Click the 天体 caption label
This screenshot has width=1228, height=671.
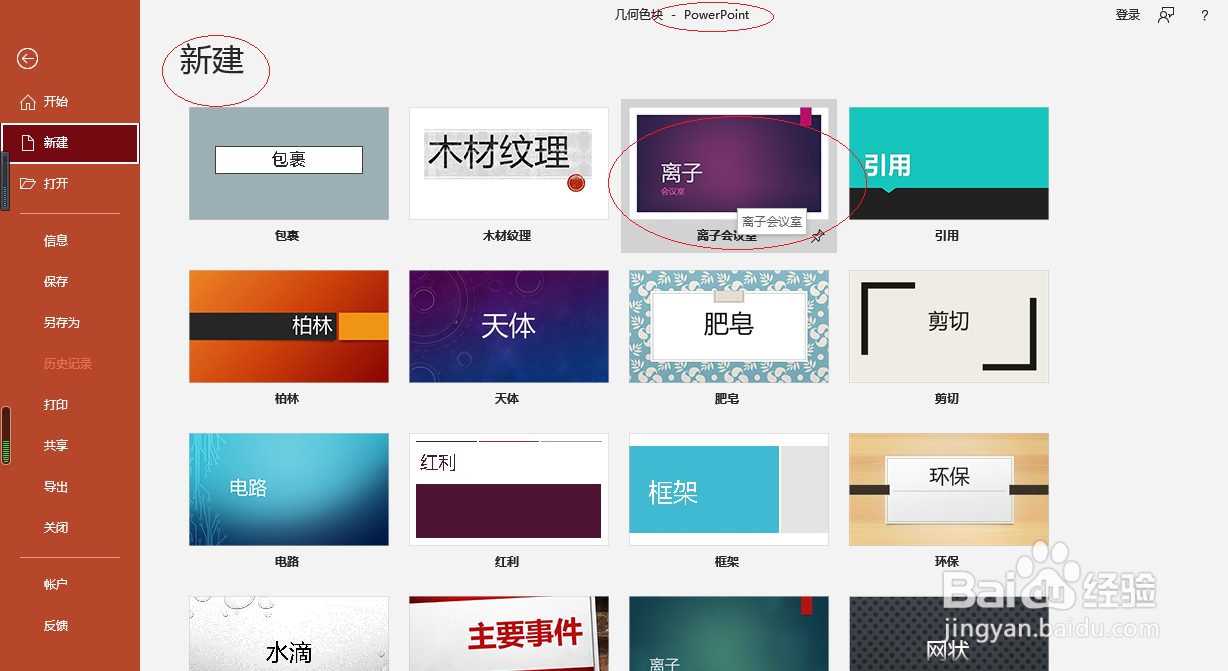[x=507, y=399]
